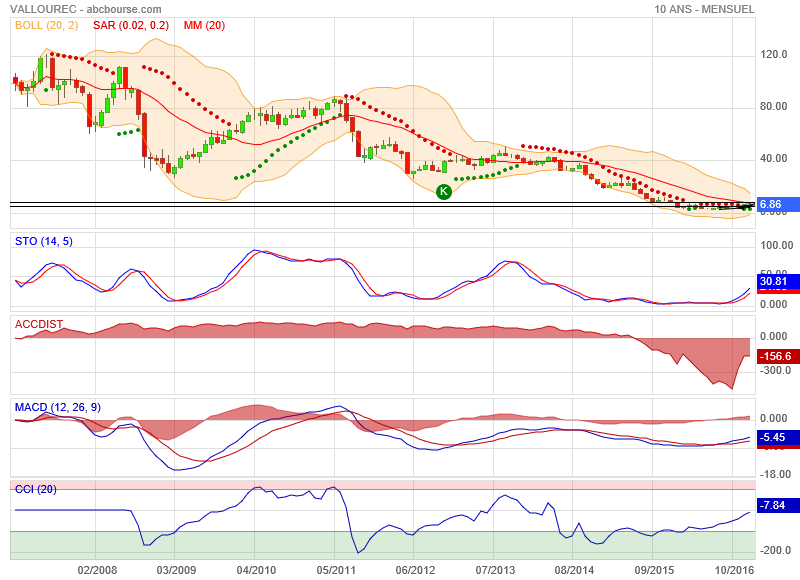Click the -156.6 ACCDIST value tag
This screenshot has height=580, width=800.
point(779,356)
